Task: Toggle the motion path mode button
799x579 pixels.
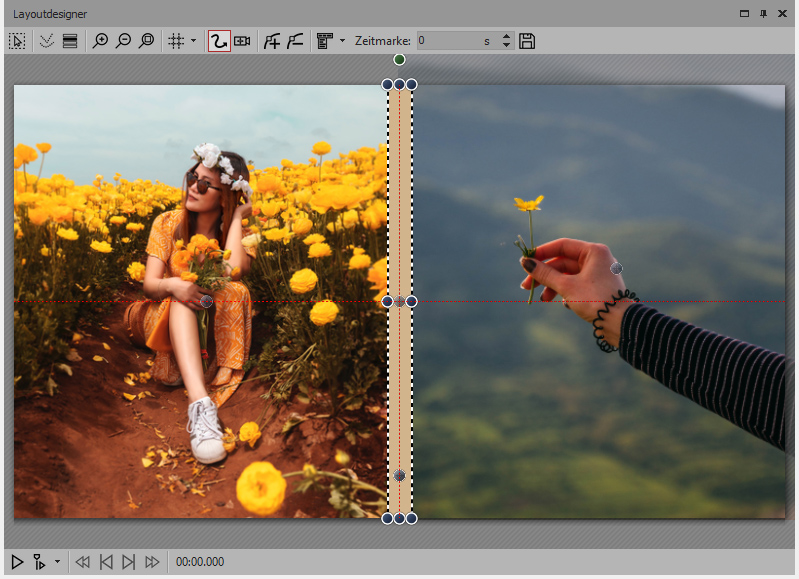Action: pyautogui.click(x=218, y=41)
